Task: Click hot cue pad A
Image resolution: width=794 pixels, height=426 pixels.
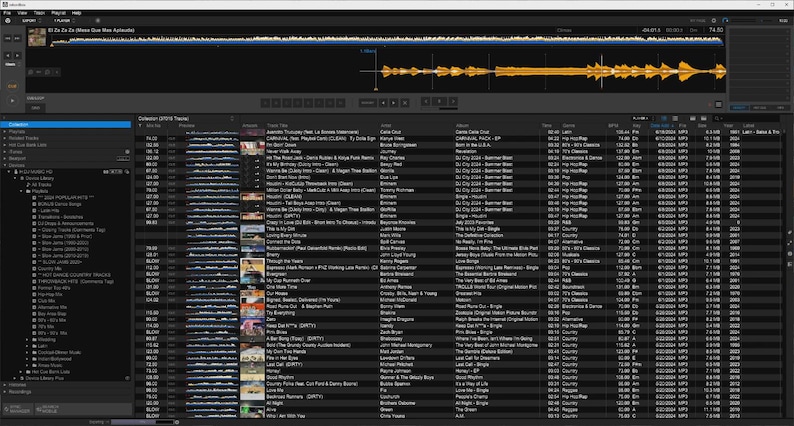Action: click(265, 103)
